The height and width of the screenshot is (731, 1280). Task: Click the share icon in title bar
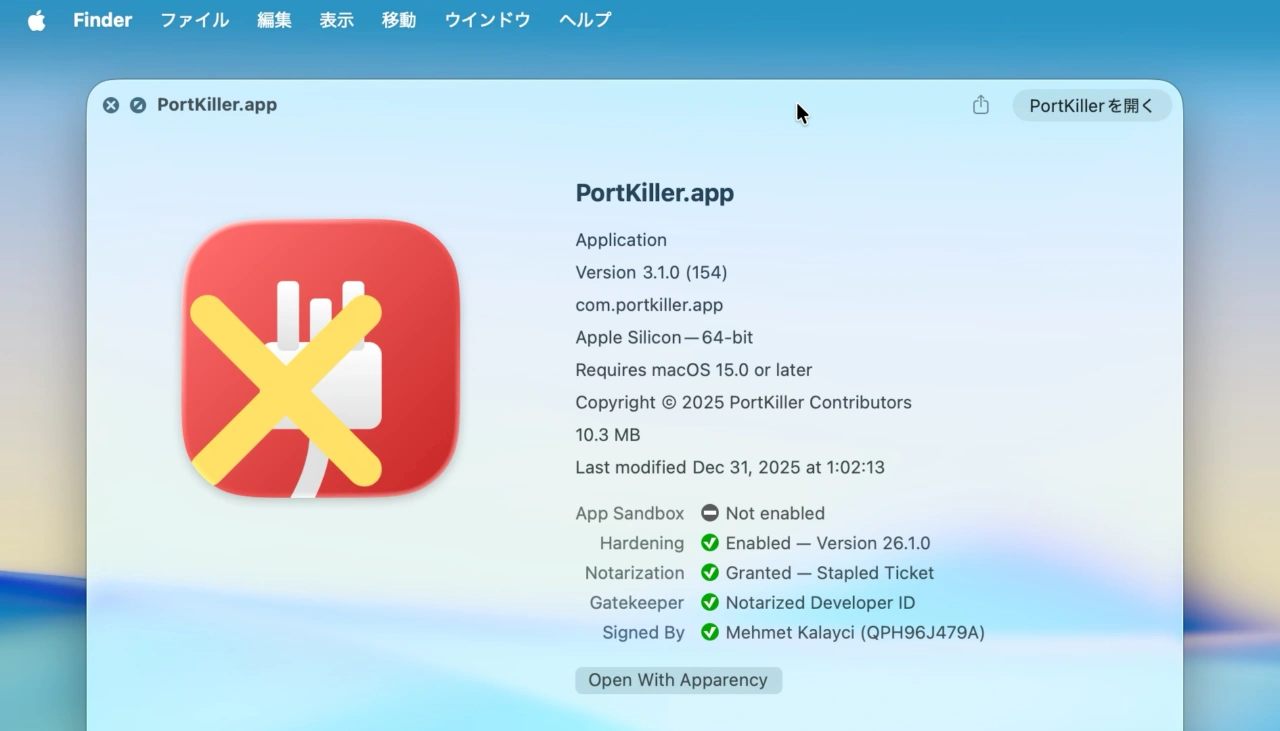(x=980, y=105)
